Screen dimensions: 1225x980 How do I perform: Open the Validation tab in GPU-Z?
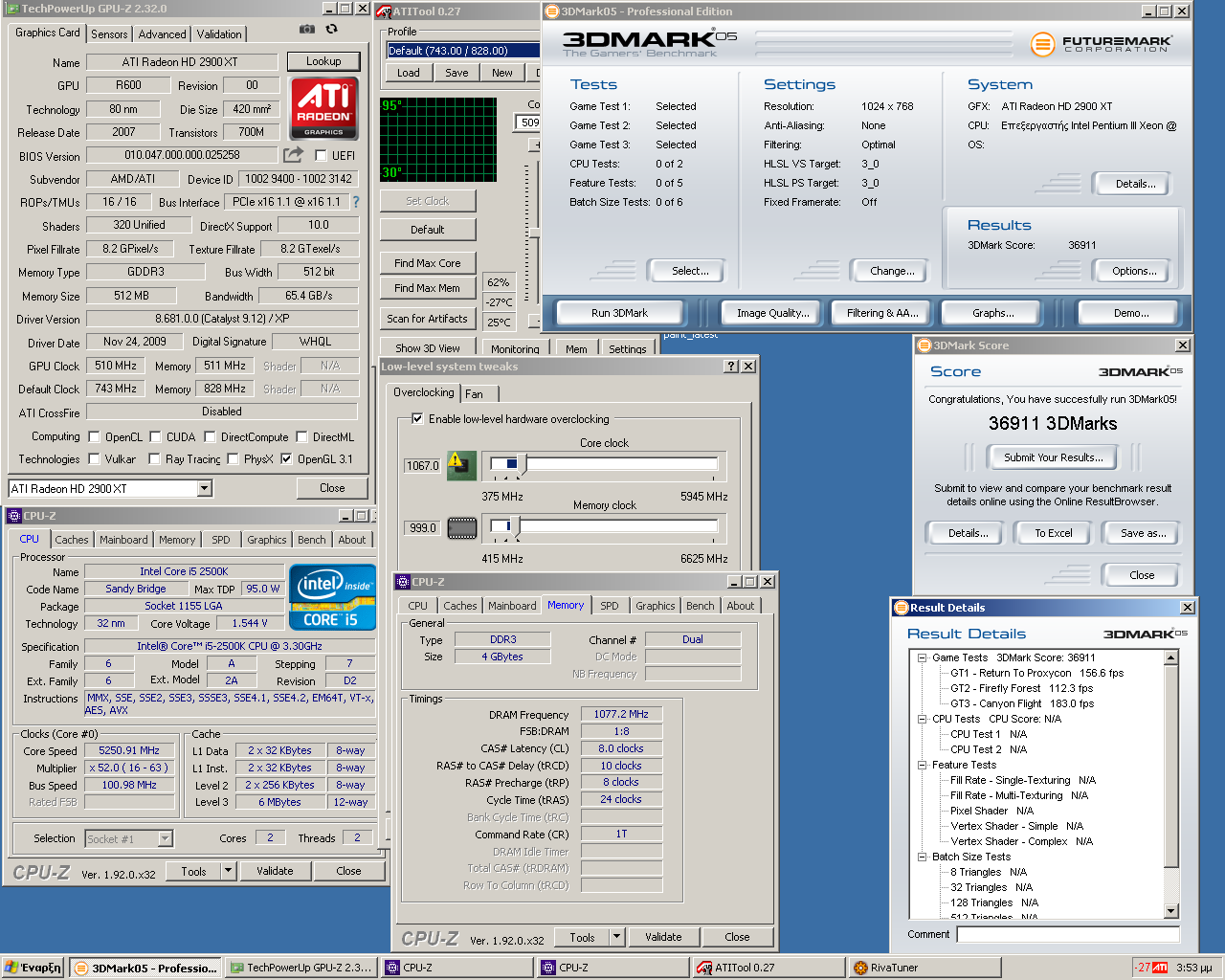click(219, 33)
